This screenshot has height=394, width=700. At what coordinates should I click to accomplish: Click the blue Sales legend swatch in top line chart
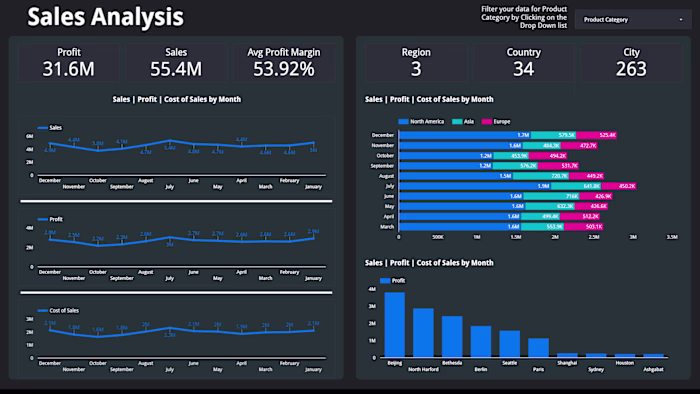43,128
